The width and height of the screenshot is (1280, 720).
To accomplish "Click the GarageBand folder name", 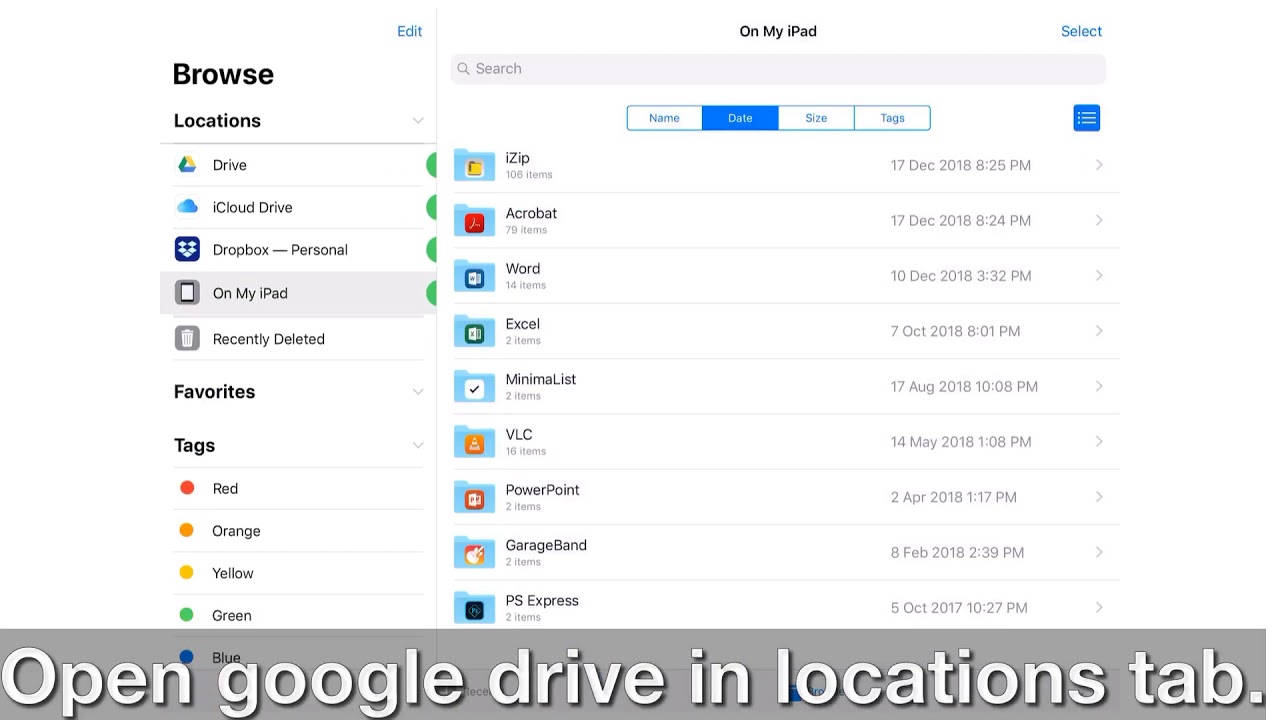I will [x=546, y=545].
